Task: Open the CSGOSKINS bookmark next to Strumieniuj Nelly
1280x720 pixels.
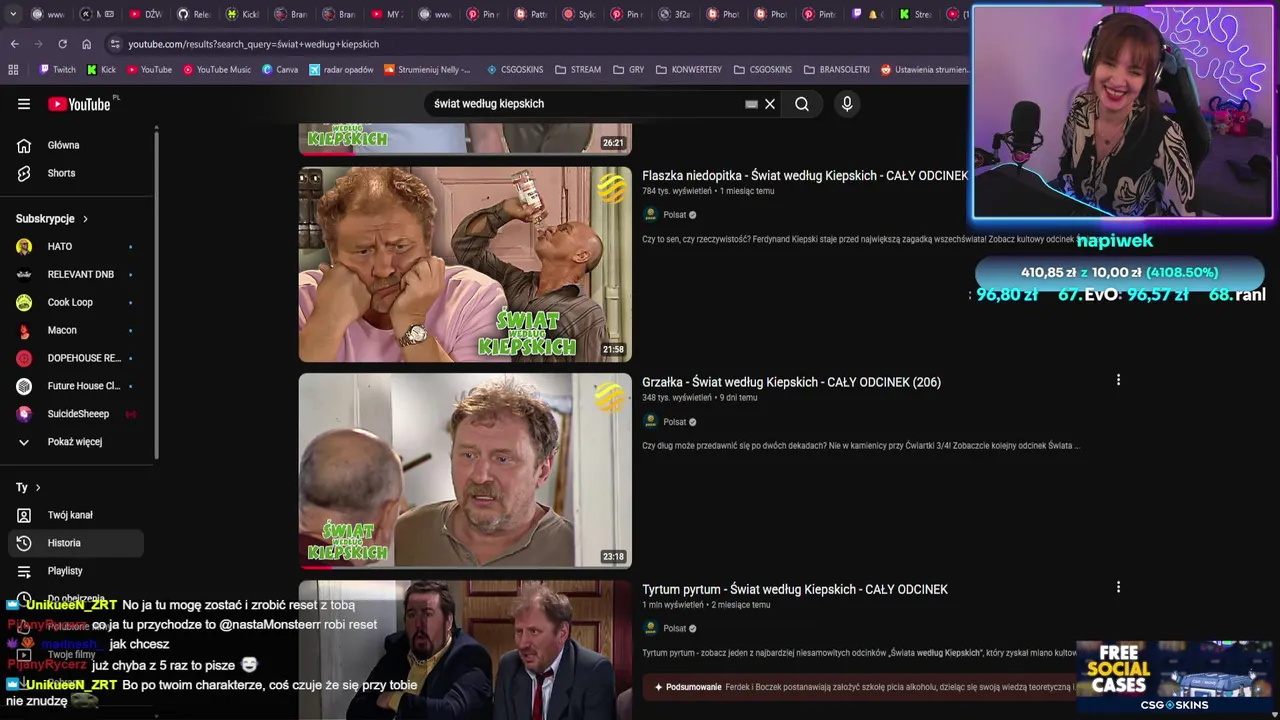Action: 515,70
